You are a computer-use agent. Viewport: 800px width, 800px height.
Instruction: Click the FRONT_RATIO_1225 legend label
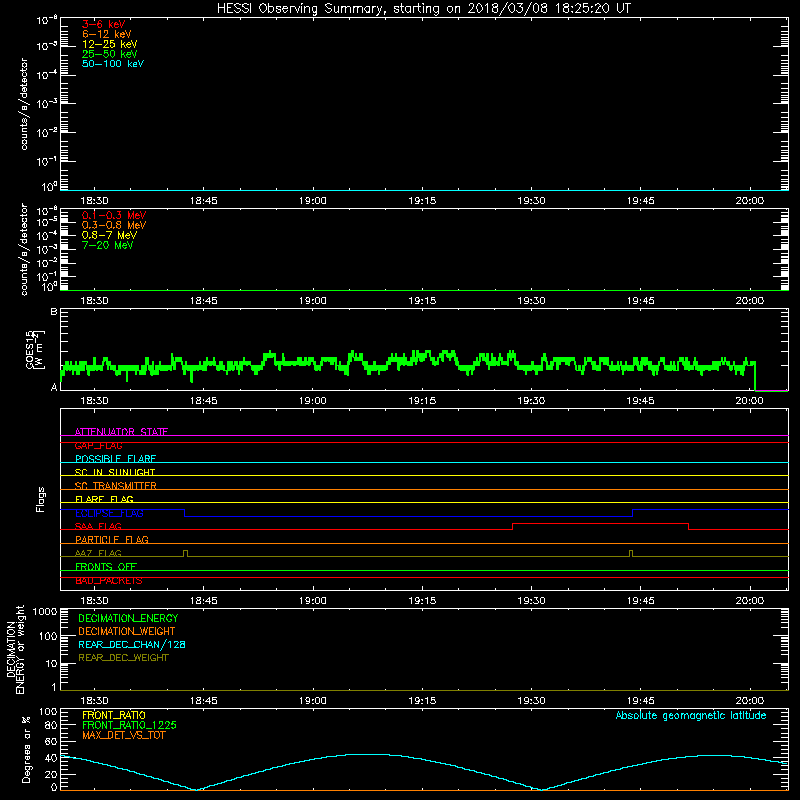point(129,725)
